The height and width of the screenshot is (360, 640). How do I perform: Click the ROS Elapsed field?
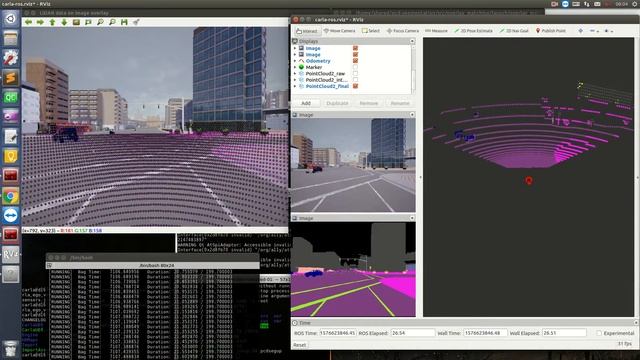point(413,333)
